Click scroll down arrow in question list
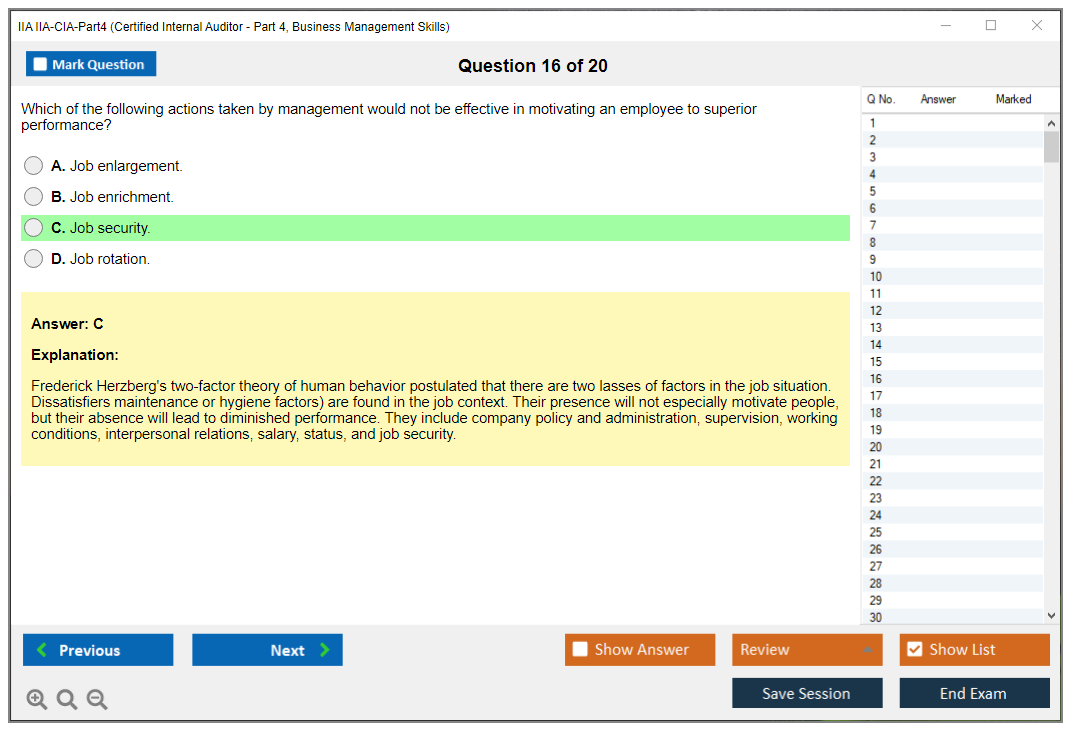Image resolution: width=1075 pixels, height=735 pixels. (x=1051, y=616)
